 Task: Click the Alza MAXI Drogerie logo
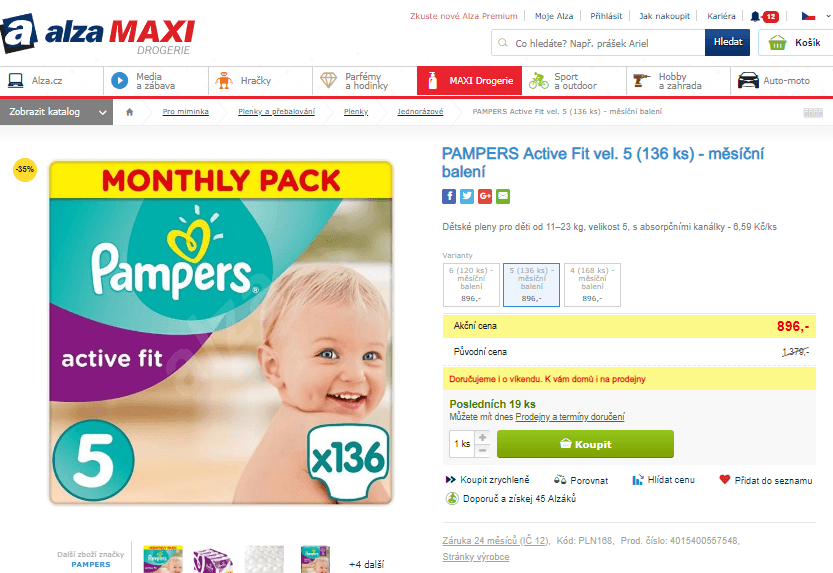(98, 33)
